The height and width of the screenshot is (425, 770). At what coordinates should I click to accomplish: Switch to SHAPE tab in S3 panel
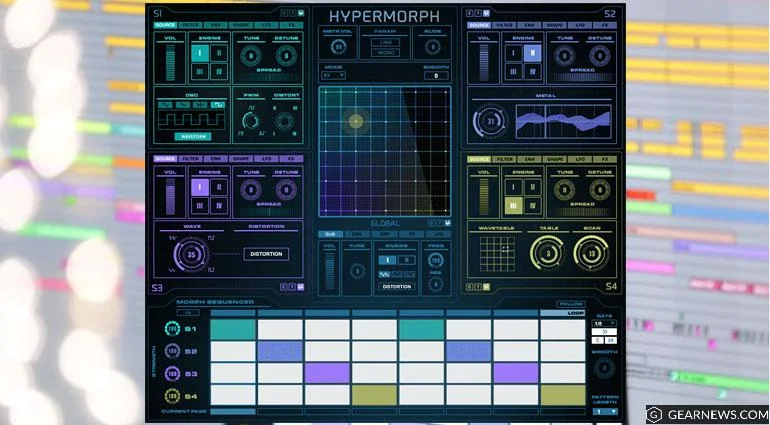(x=241, y=159)
